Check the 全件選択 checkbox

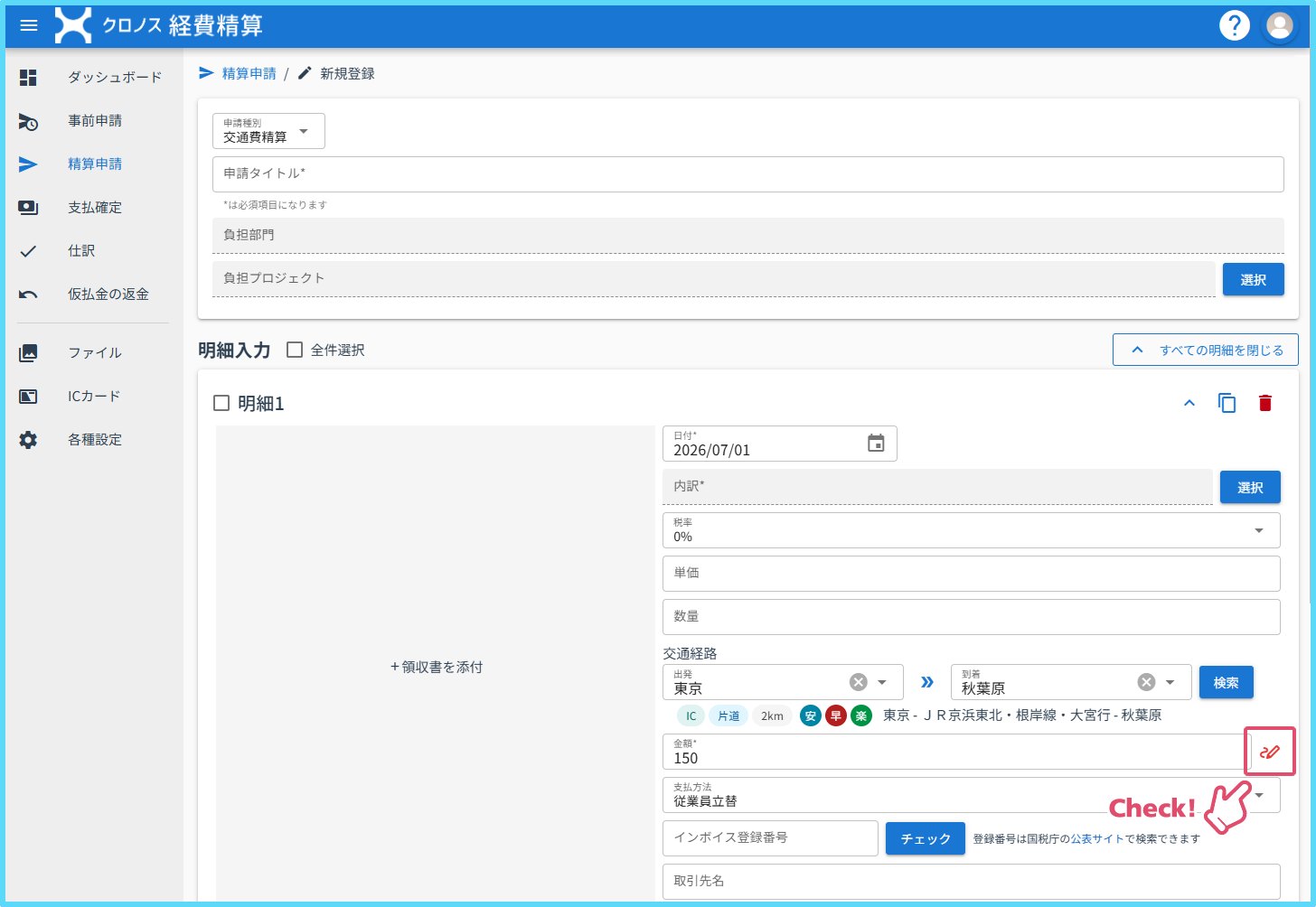tap(295, 350)
